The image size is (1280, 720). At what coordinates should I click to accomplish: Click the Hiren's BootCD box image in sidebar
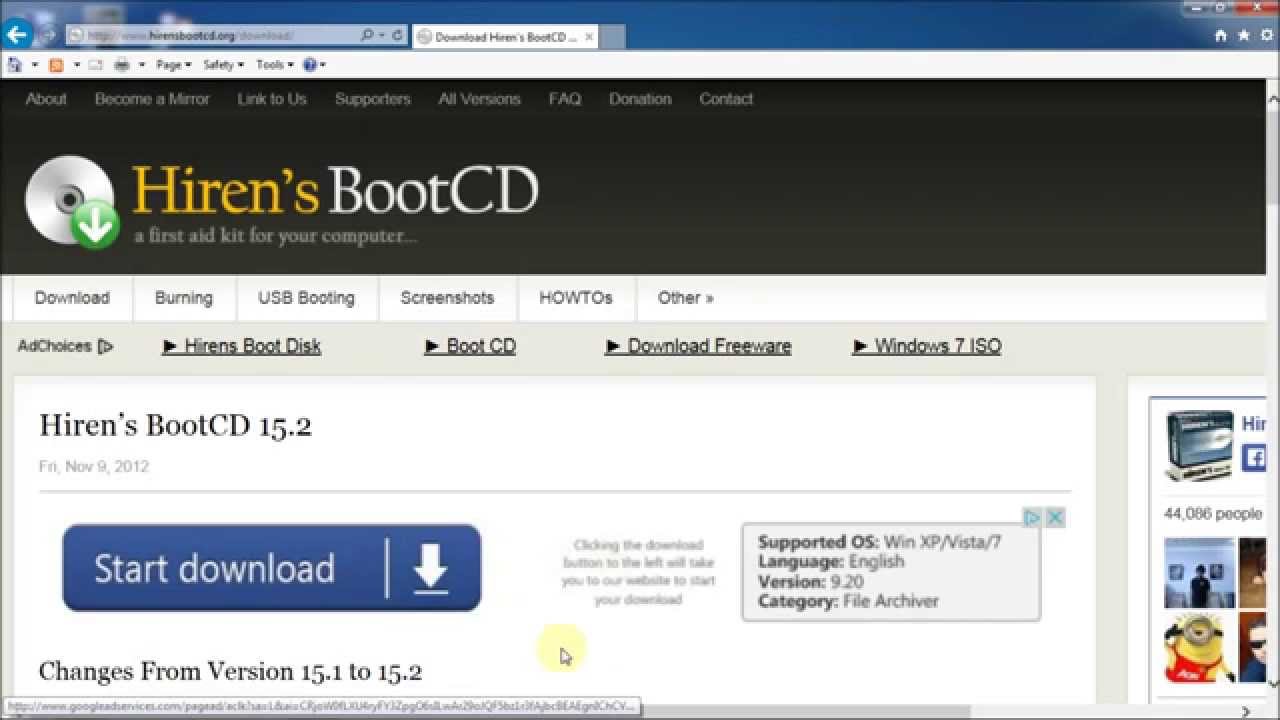(x=1199, y=446)
